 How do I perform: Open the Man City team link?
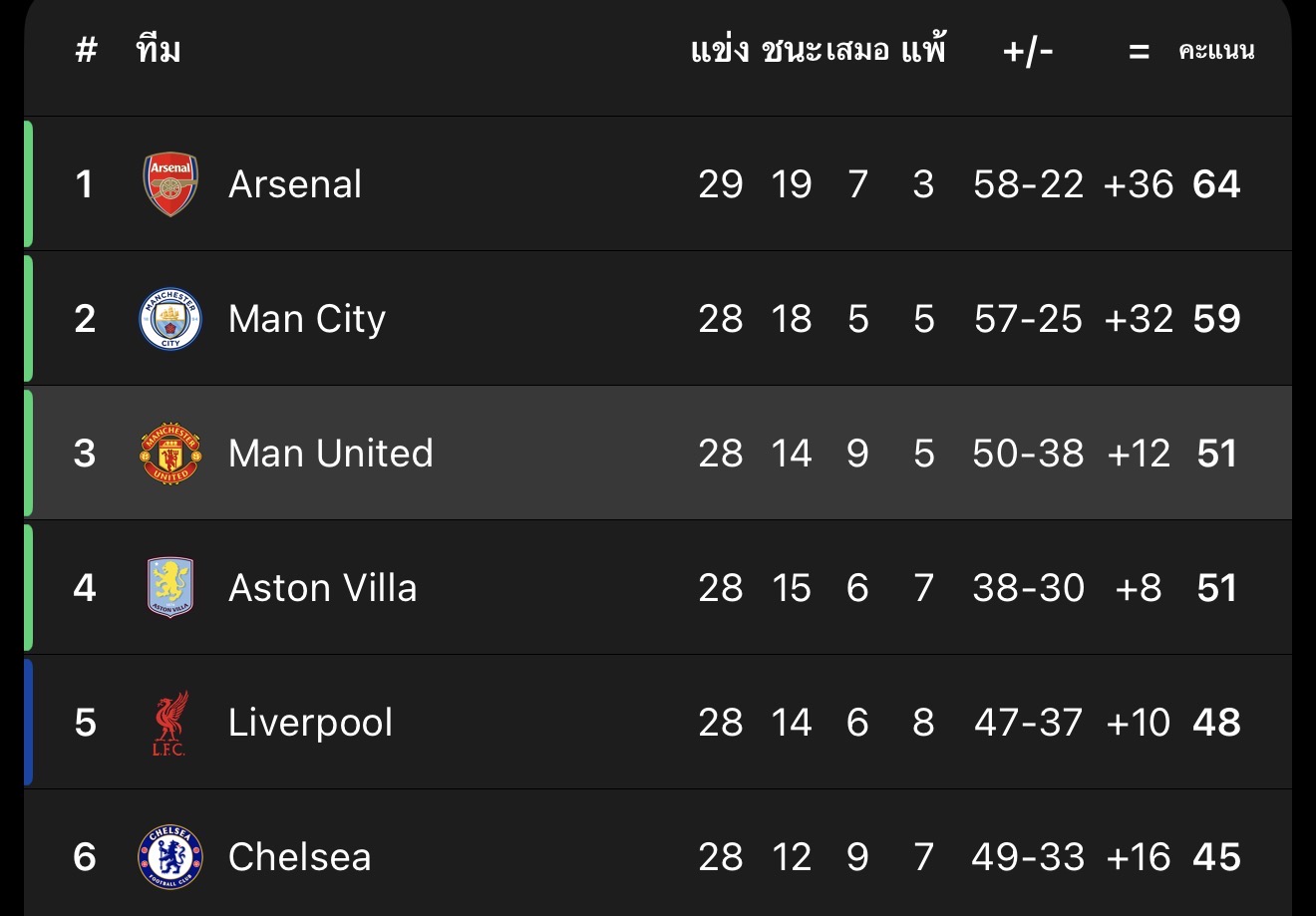[306, 319]
